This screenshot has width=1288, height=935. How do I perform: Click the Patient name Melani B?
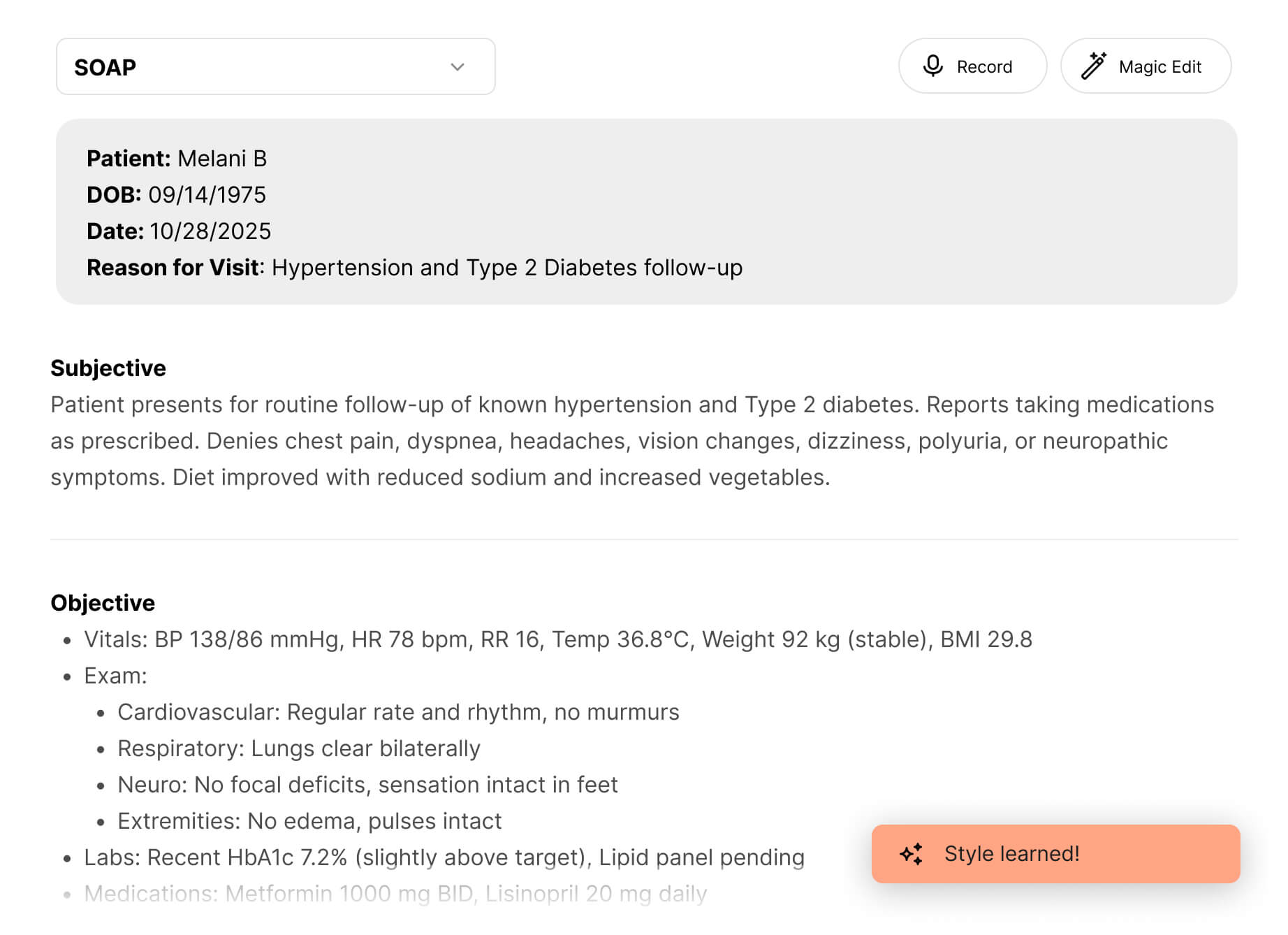pos(221,159)
